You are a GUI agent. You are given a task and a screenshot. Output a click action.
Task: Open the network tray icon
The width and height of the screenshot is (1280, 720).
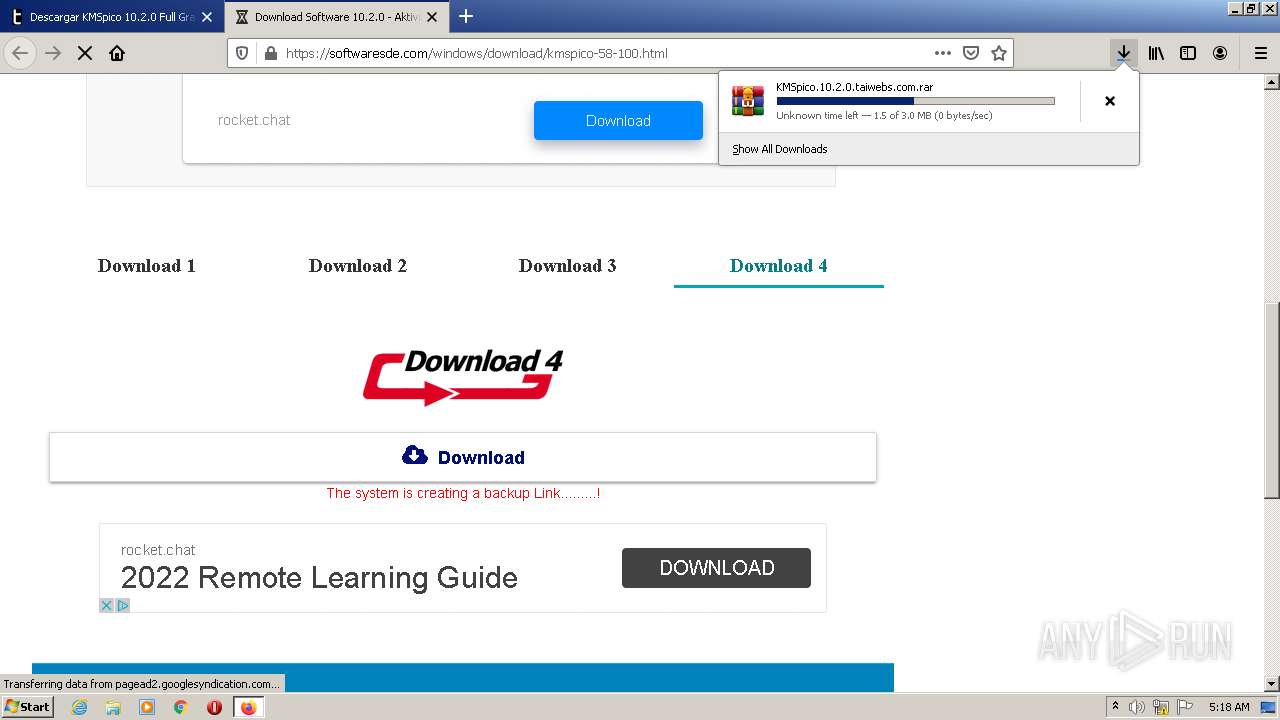point(1161,707)
